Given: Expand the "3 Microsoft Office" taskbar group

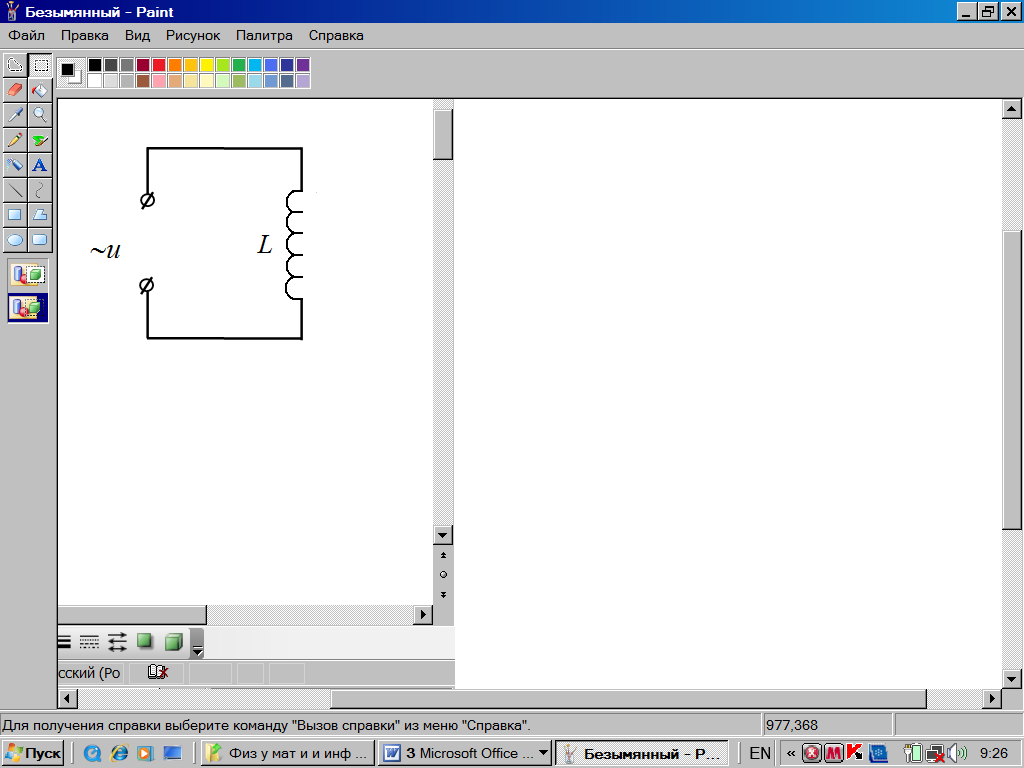Looking at the screenshot, I should point(466,754).
